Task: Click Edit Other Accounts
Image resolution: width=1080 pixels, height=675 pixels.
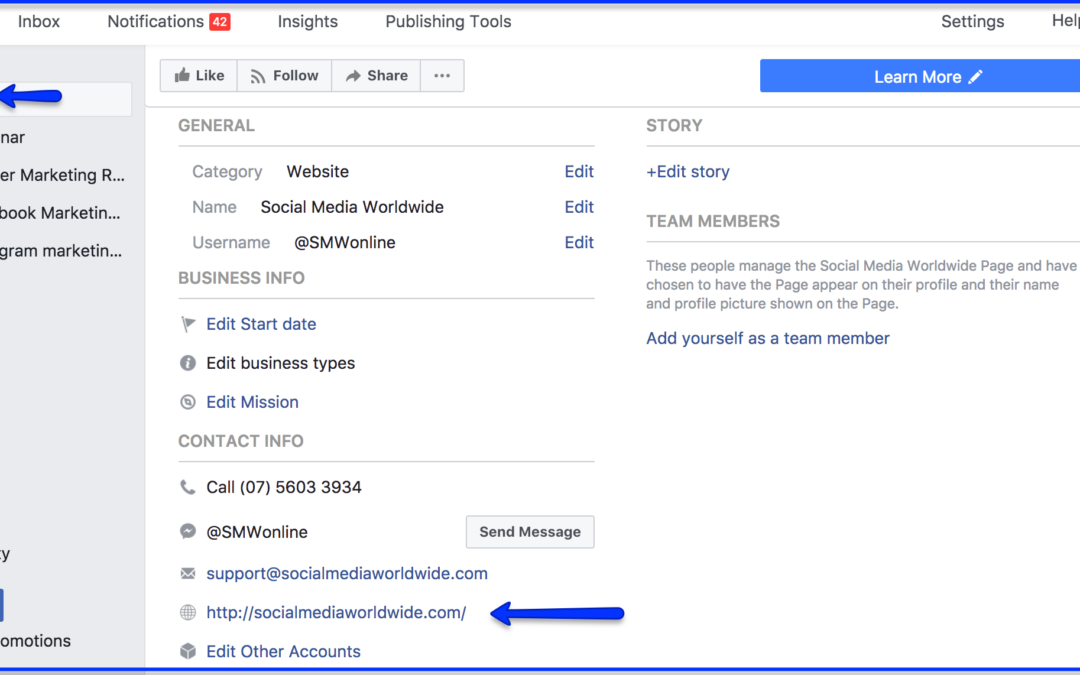Action: (283, 652)
